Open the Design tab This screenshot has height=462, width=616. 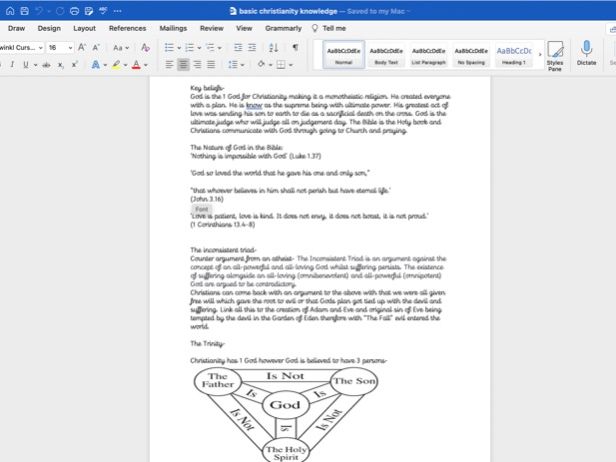click(x=49, y=28)
